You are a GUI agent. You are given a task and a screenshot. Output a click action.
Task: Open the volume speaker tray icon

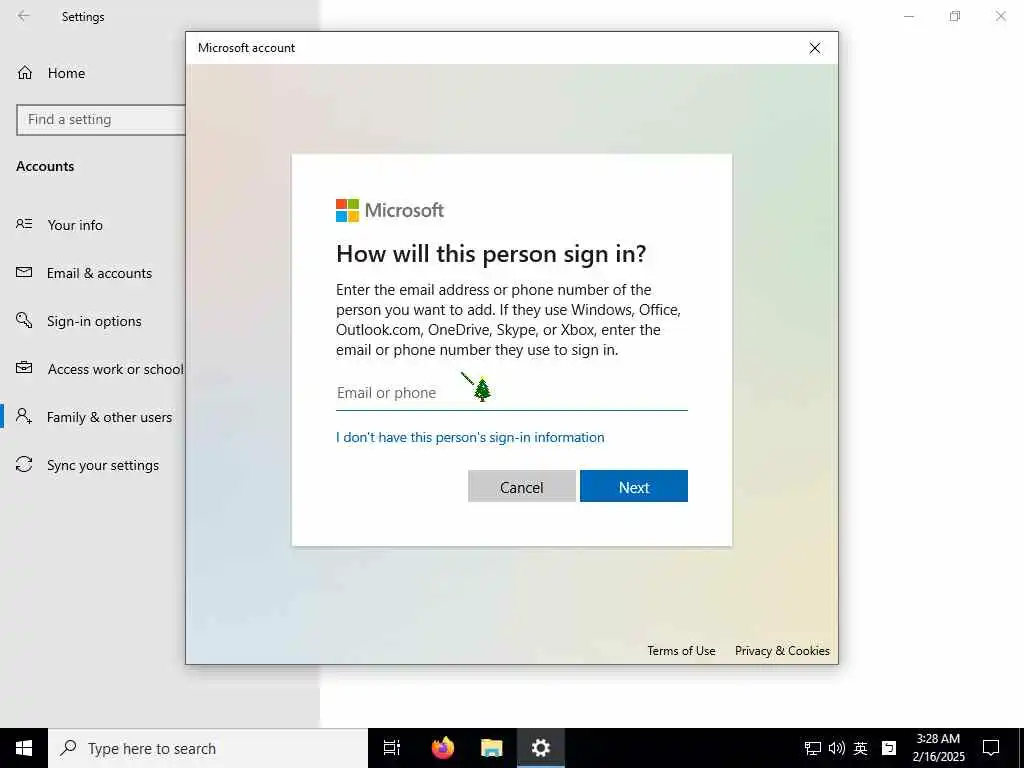pyautogui.click(x=837, y=748)
